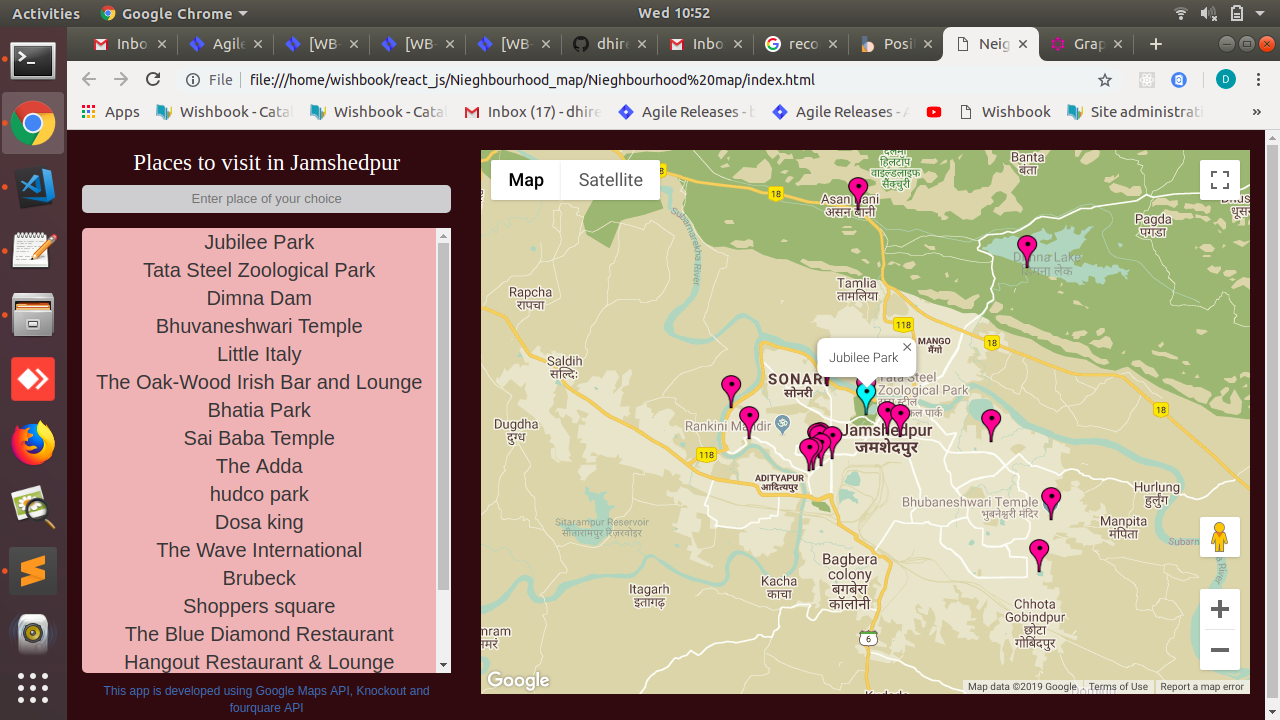Screen dimensions: 1280x720
Task: Reload the page in Chrome
Action: [x=153, y=80]
